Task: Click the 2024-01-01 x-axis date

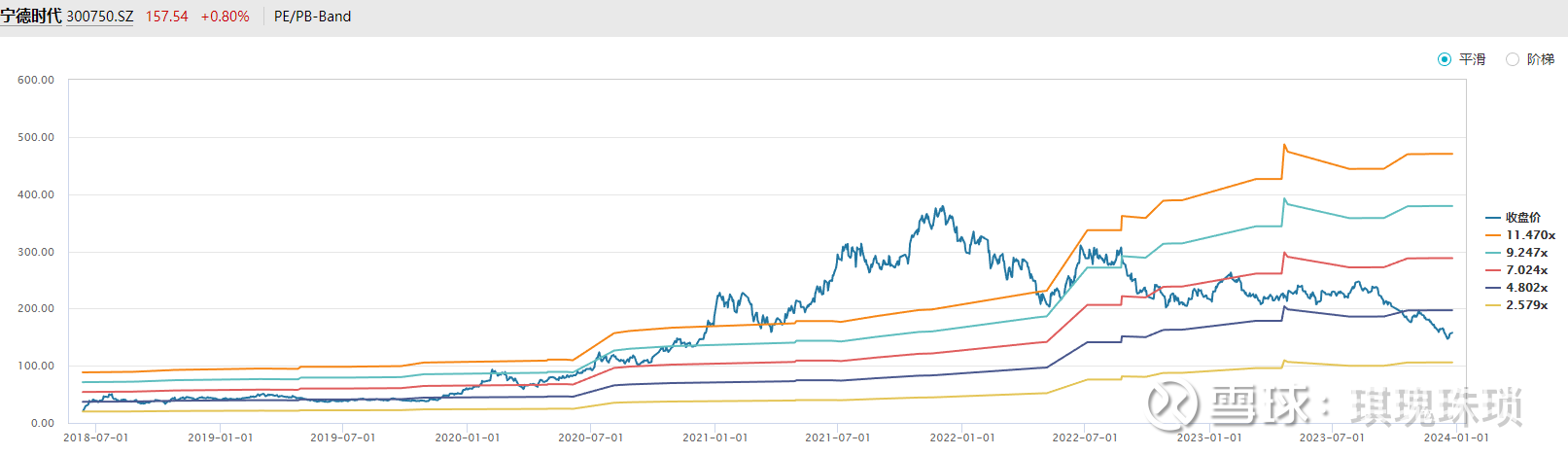Action: click(x=1455, y=437)
